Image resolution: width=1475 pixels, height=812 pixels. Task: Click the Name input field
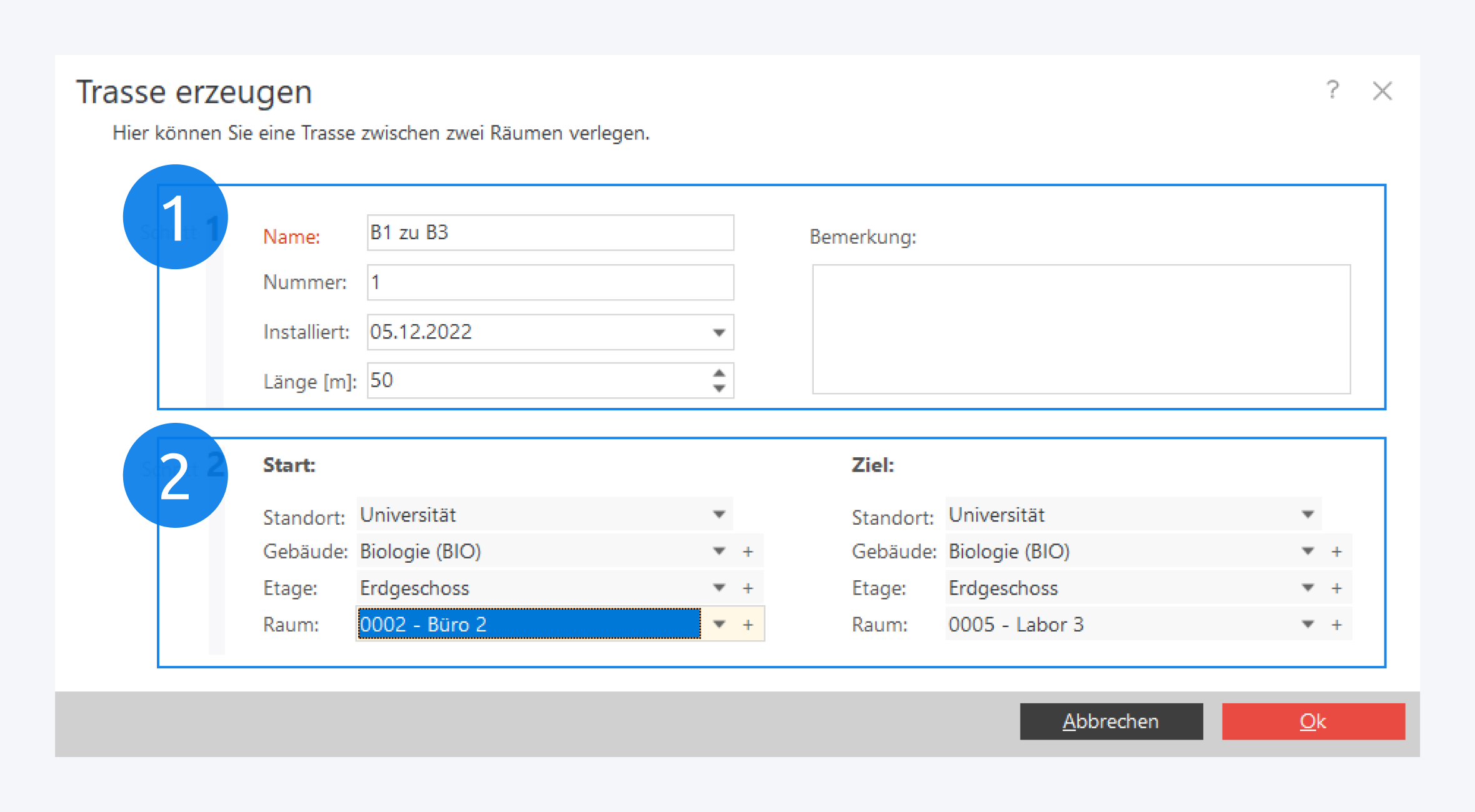tap(550, 233)
